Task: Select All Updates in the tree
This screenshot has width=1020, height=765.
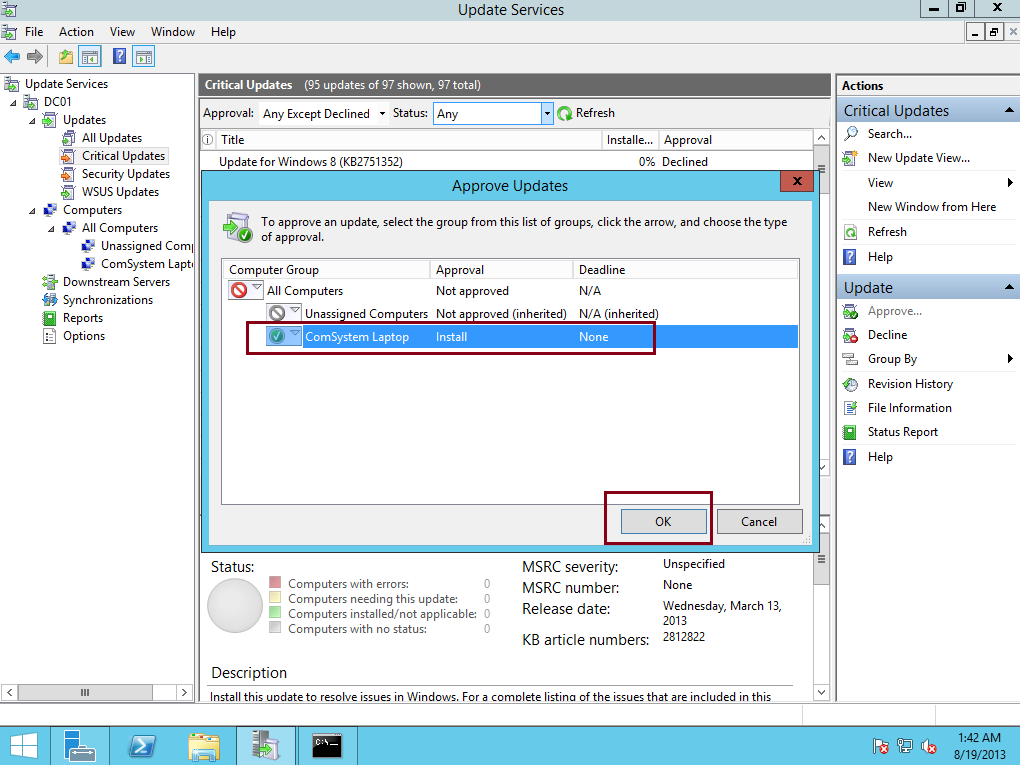Action: (112, 138)
